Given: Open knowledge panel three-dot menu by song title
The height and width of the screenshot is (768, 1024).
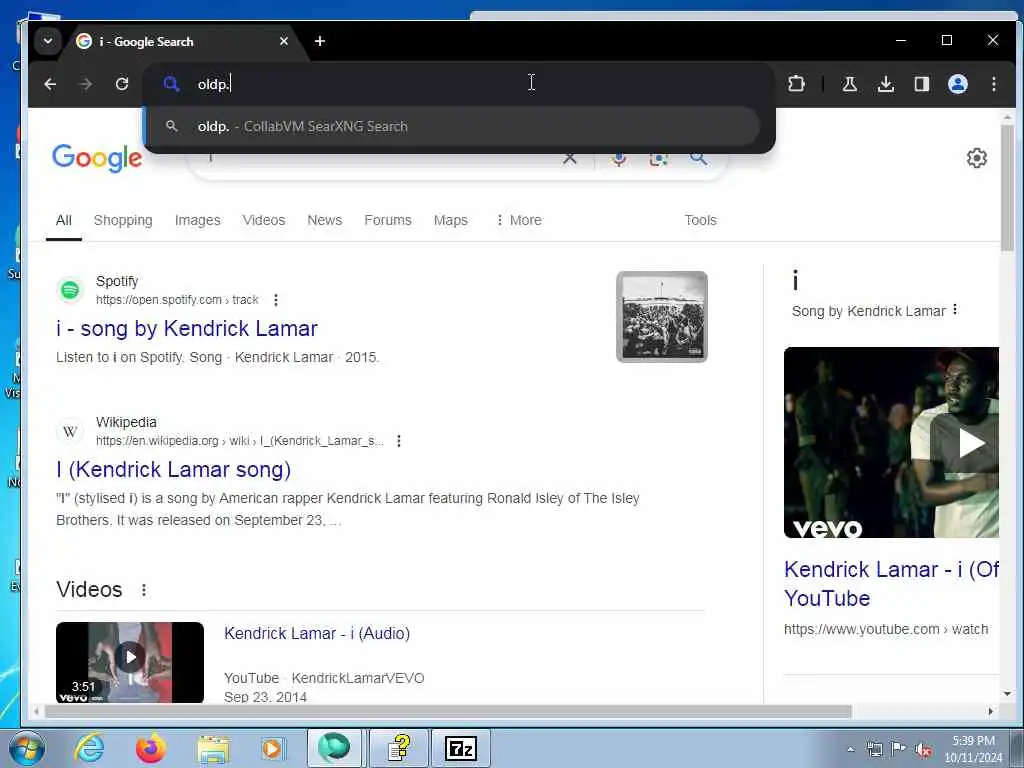Looking at the screenshot, I should tap(955, 310).
